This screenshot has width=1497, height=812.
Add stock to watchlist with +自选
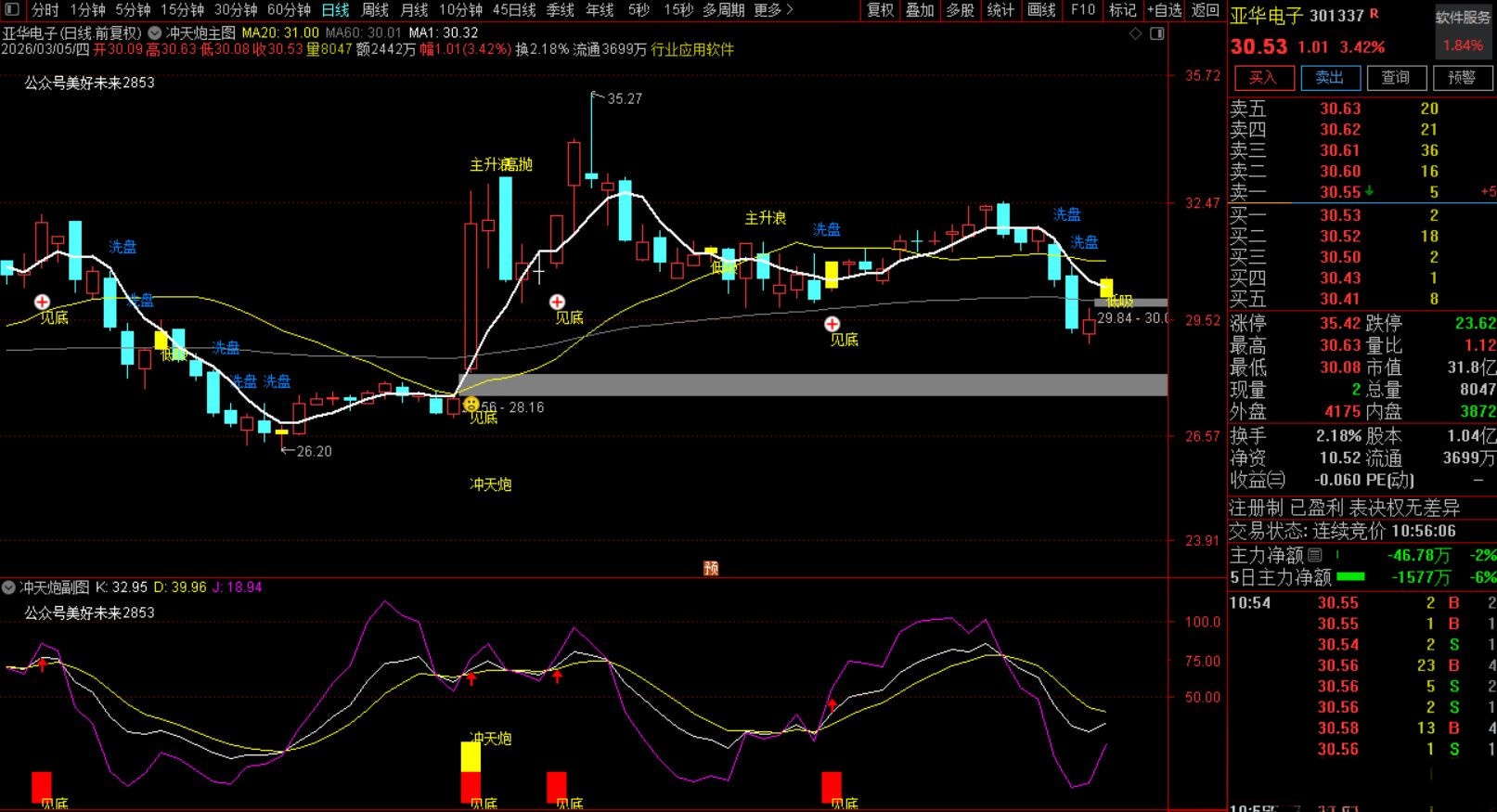[x=1164, y=10]
